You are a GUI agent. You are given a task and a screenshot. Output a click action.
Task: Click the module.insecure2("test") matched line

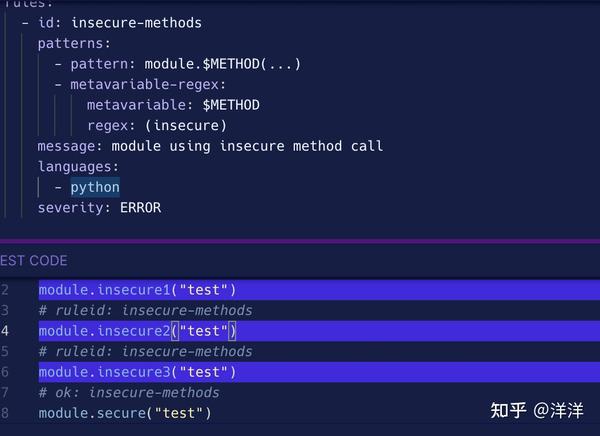137,331
